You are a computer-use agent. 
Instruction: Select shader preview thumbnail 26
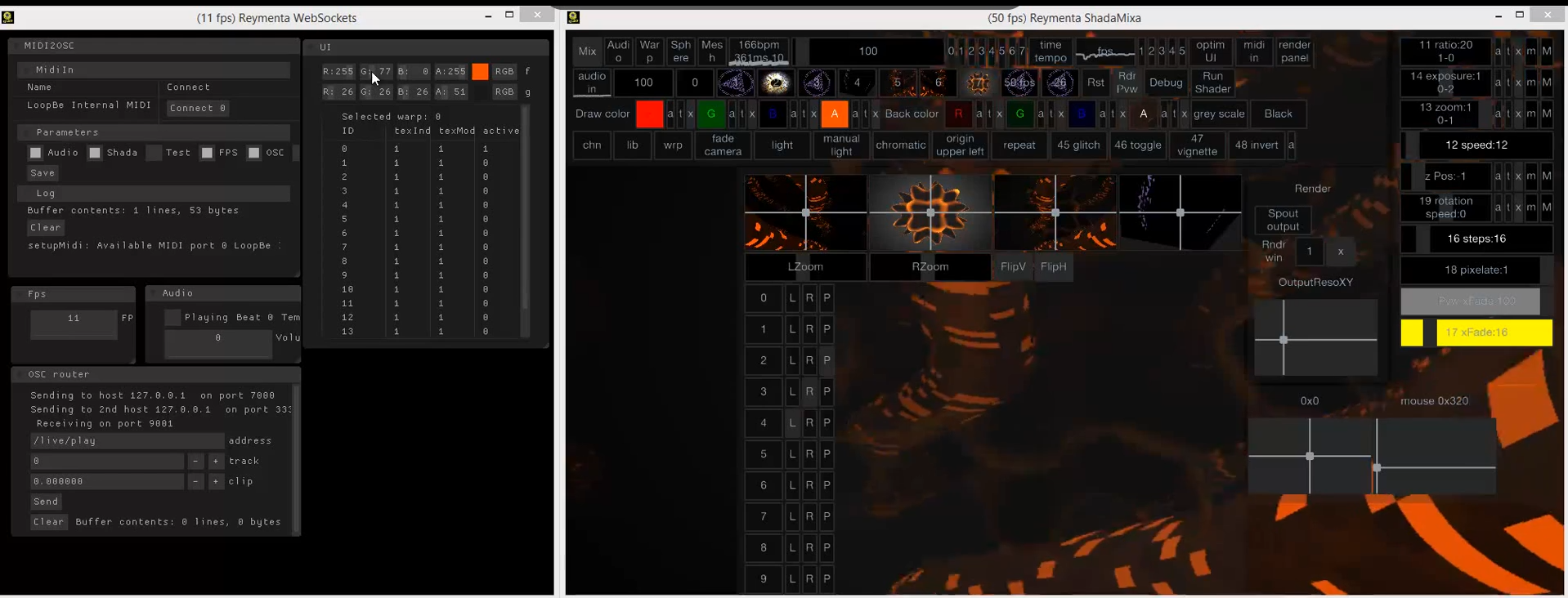click(1060, 83)
